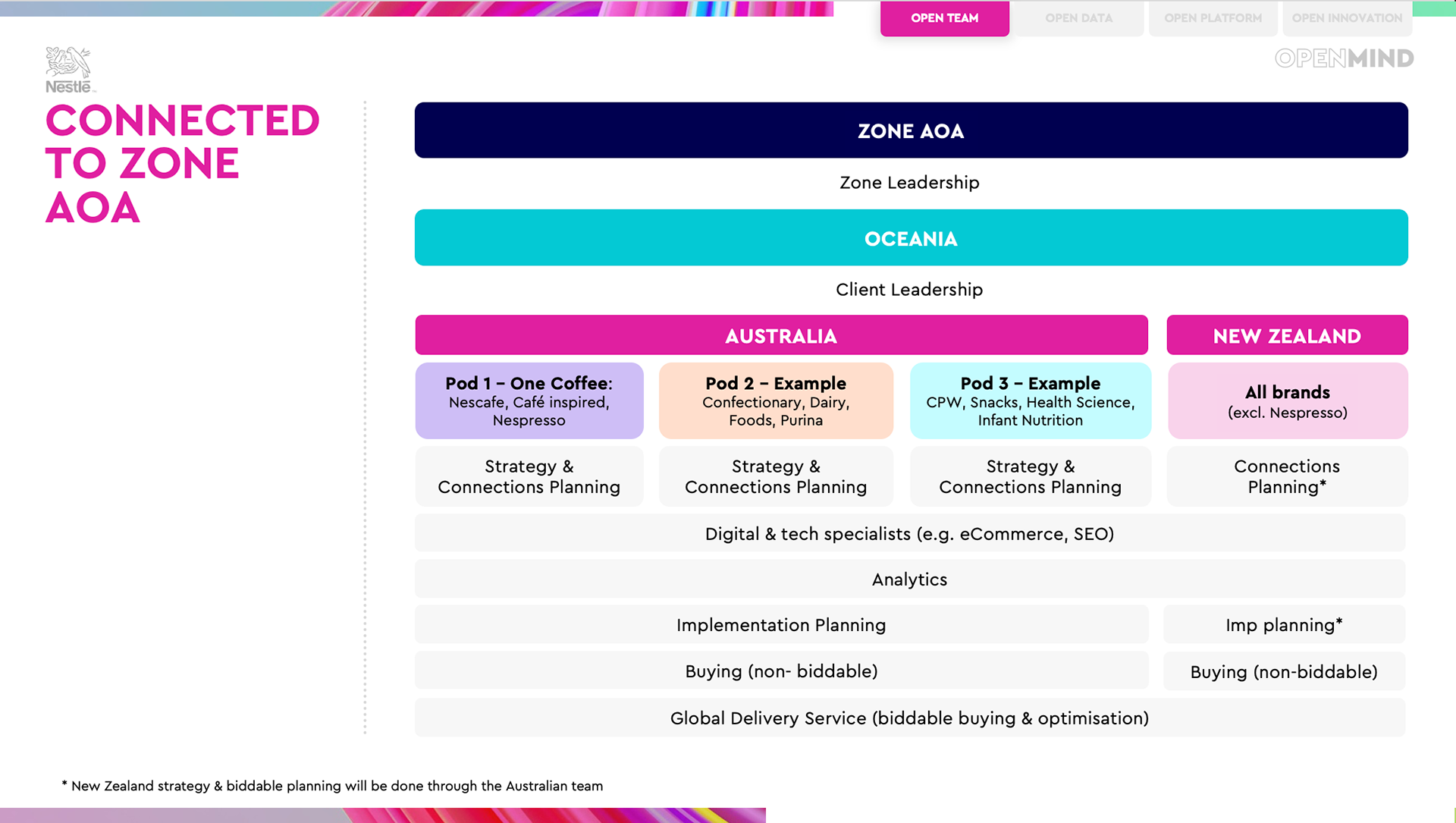The height and width of the screenshot is (823, 1456).
Task: Click the Digital & tech specialists row
Action: (x=910, y=533)
